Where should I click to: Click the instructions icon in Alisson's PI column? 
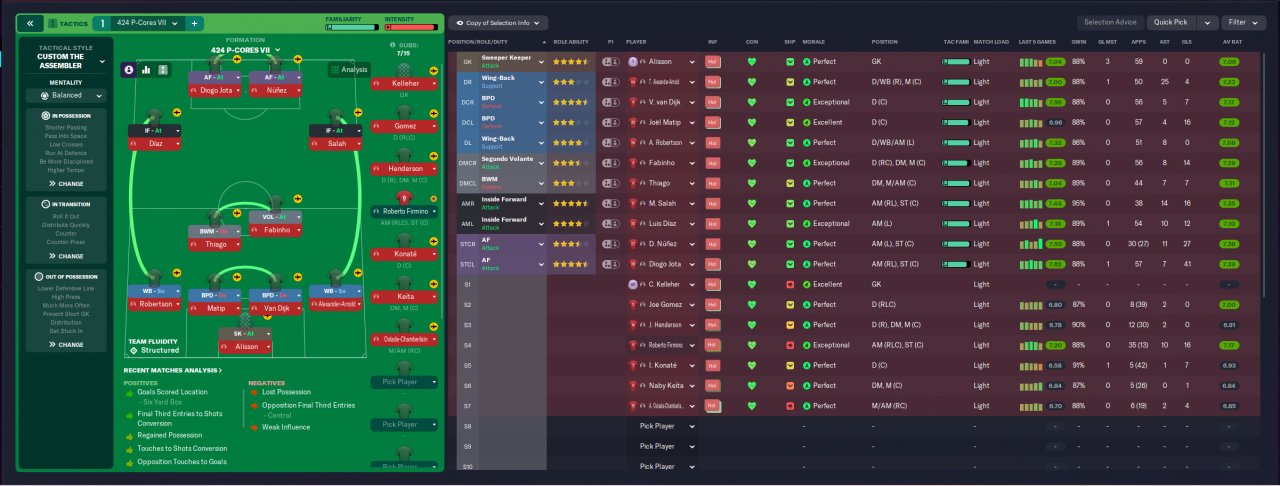pyautogui.click(x=610, y=61)
